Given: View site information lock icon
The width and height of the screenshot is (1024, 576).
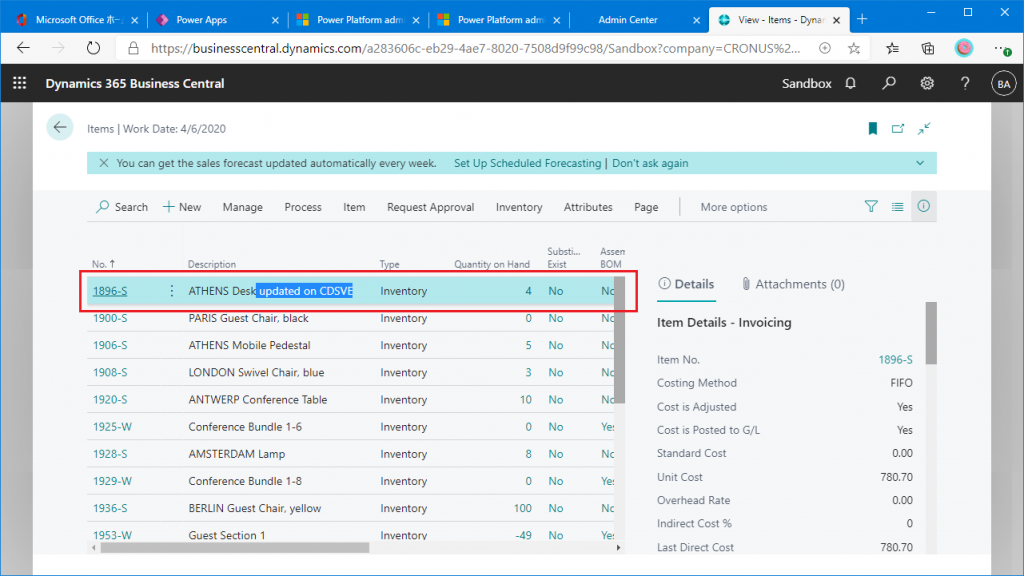Looking at the screenshot, I should click(x=133, y=48).
